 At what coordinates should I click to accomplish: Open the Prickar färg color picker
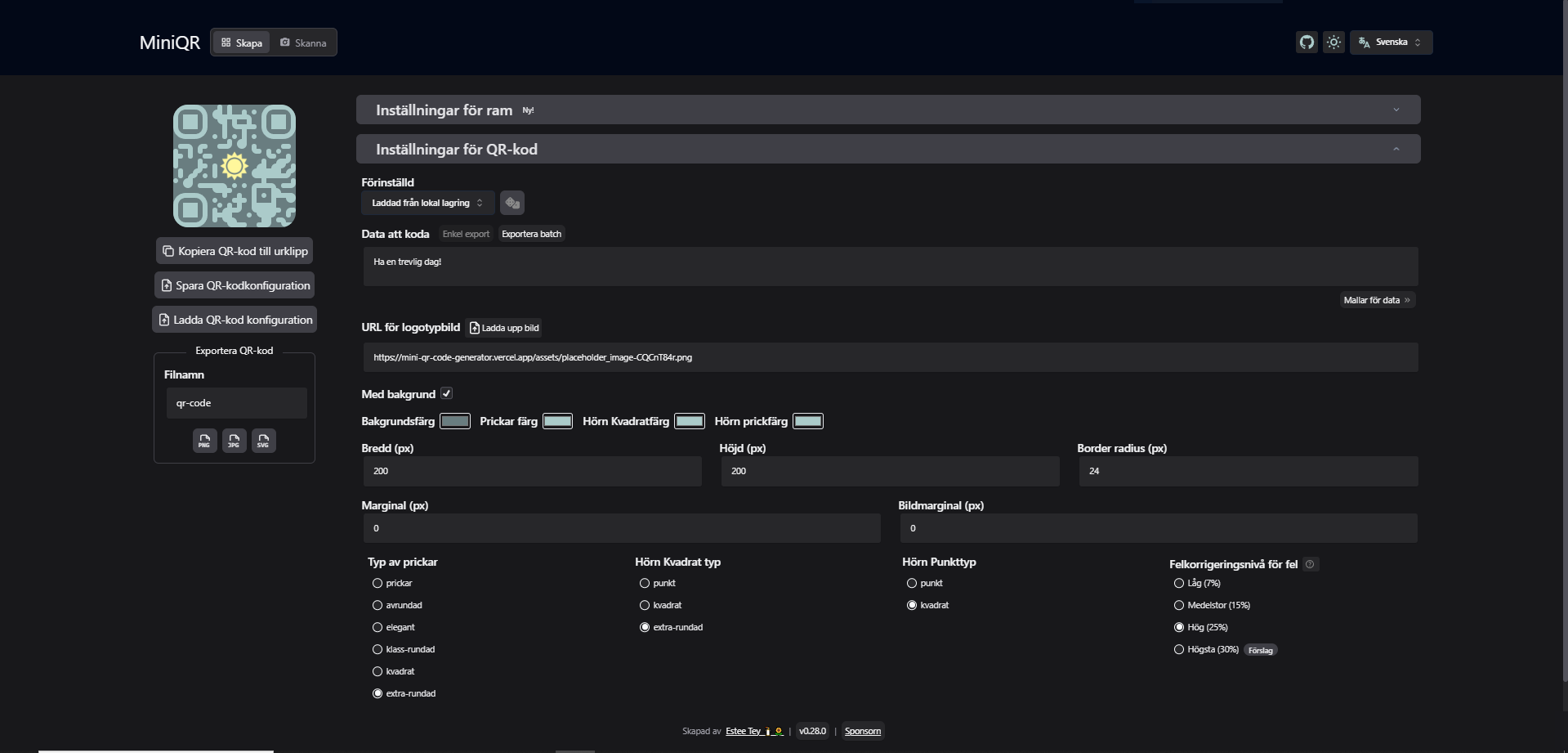pyautogui.click(x=558, y=421)
